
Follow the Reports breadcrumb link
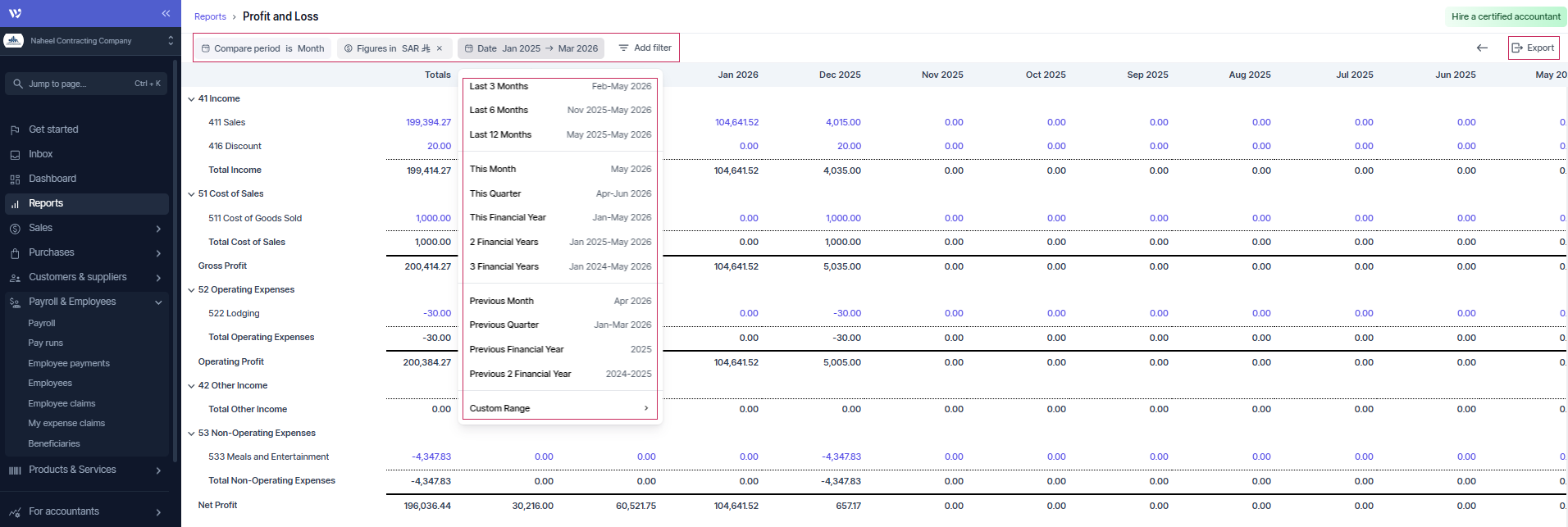210,16
